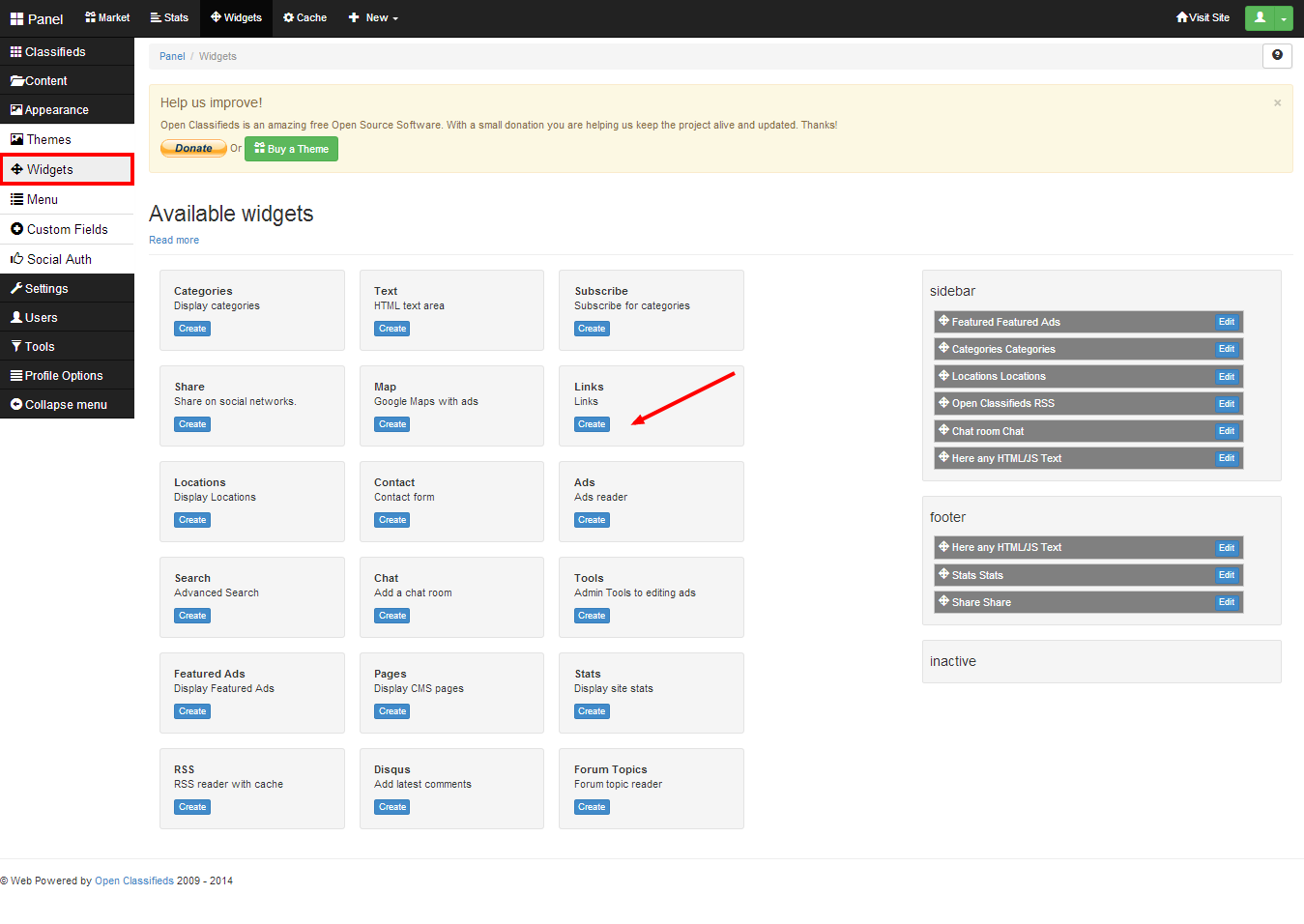Collapse the sidebar menu
1304x924 pixels.
67,404
